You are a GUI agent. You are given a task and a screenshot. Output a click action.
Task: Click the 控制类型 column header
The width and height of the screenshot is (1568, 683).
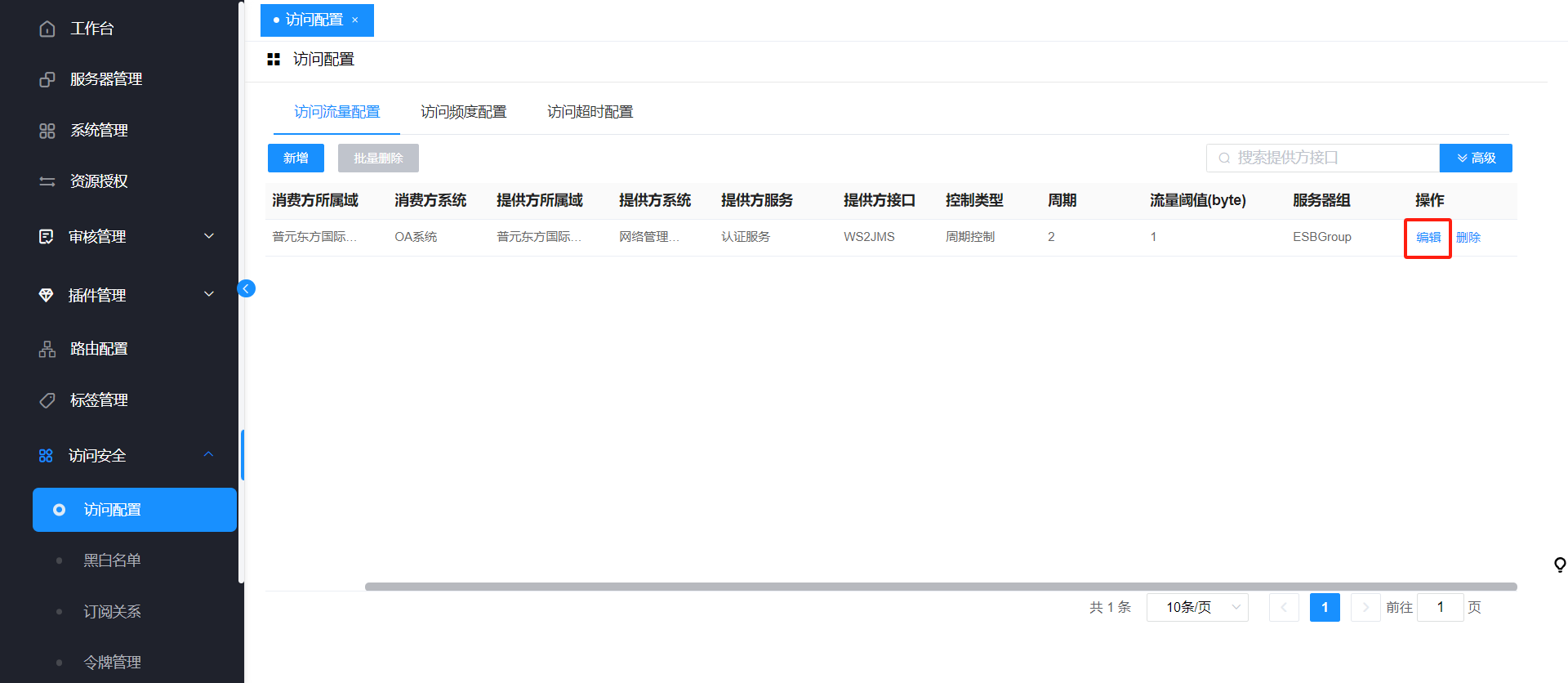[x=974, y=201]
